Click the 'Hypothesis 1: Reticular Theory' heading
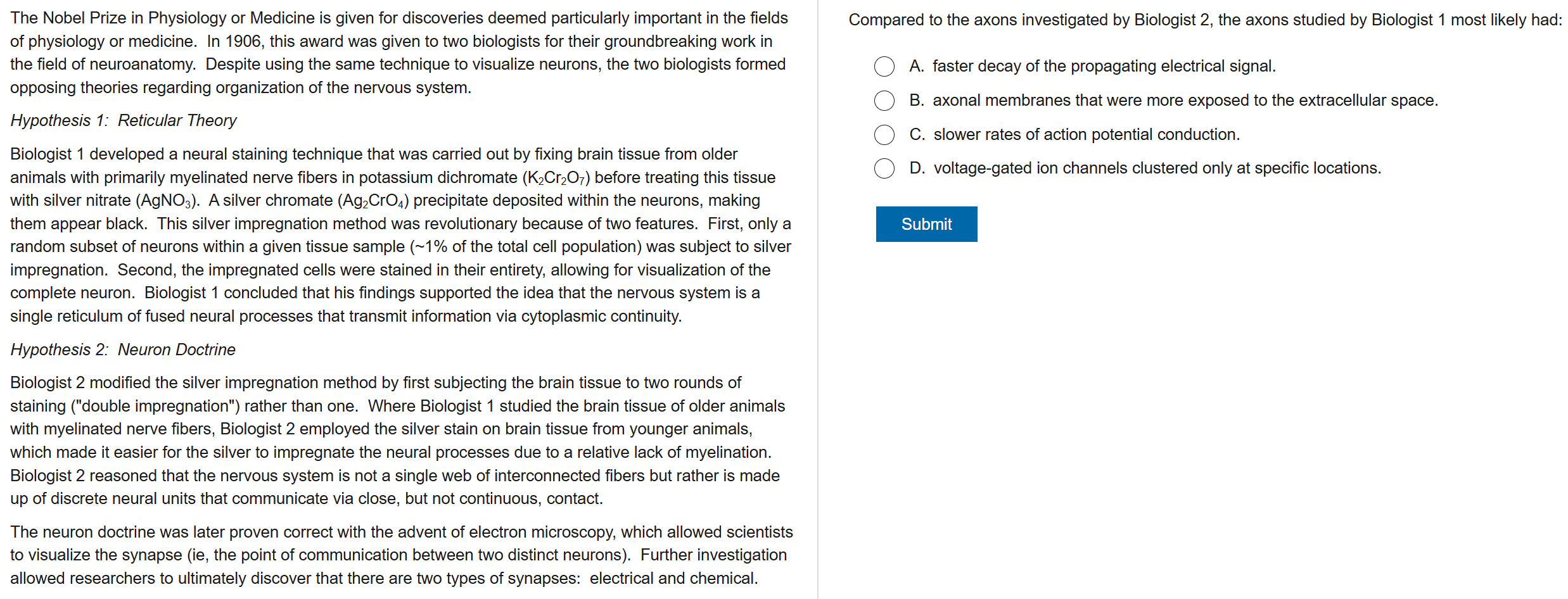Image resolution: width=1568 pixels, height=599 pixels. point(124,120)
